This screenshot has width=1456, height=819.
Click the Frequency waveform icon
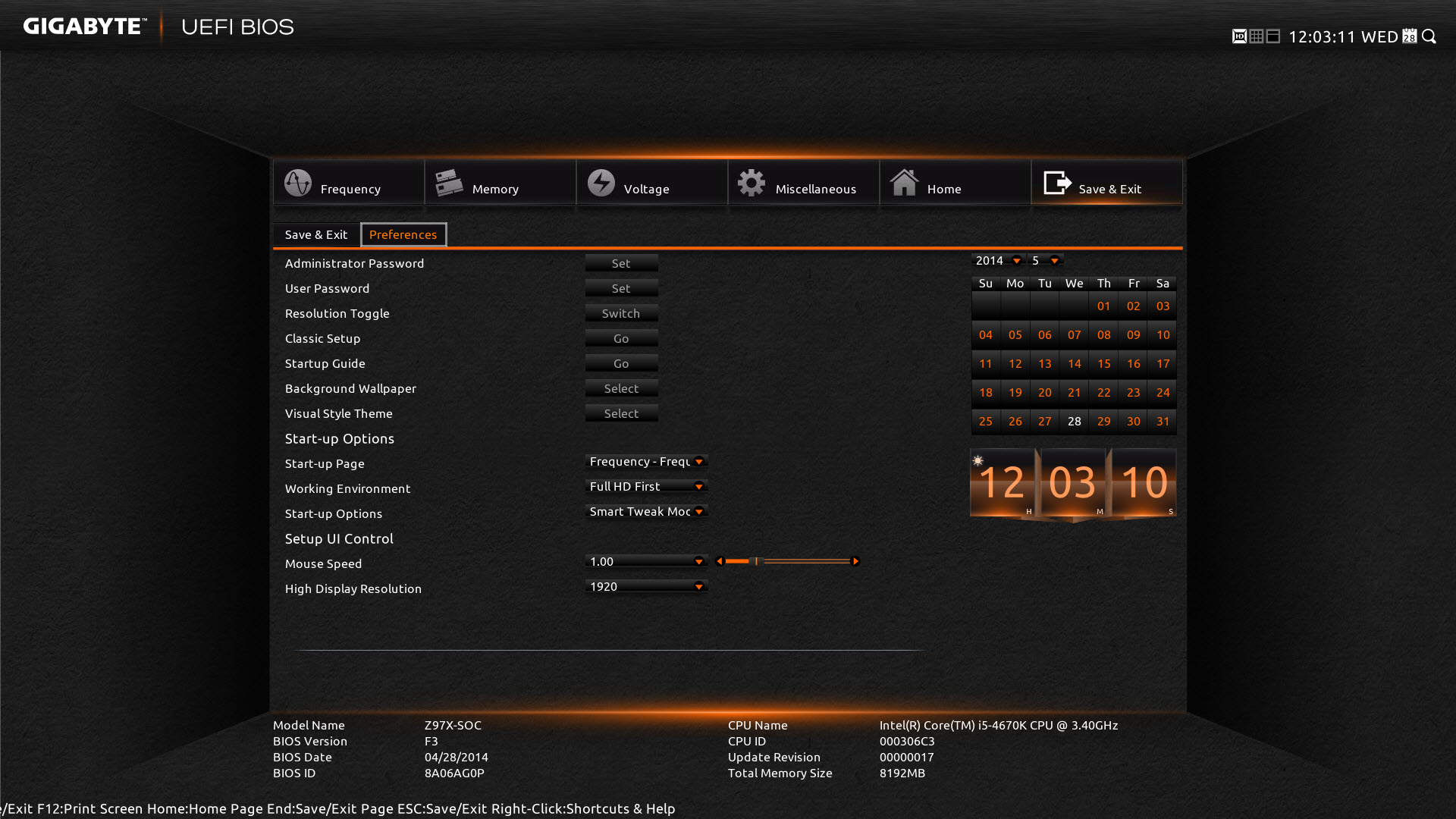pos(298,183)
